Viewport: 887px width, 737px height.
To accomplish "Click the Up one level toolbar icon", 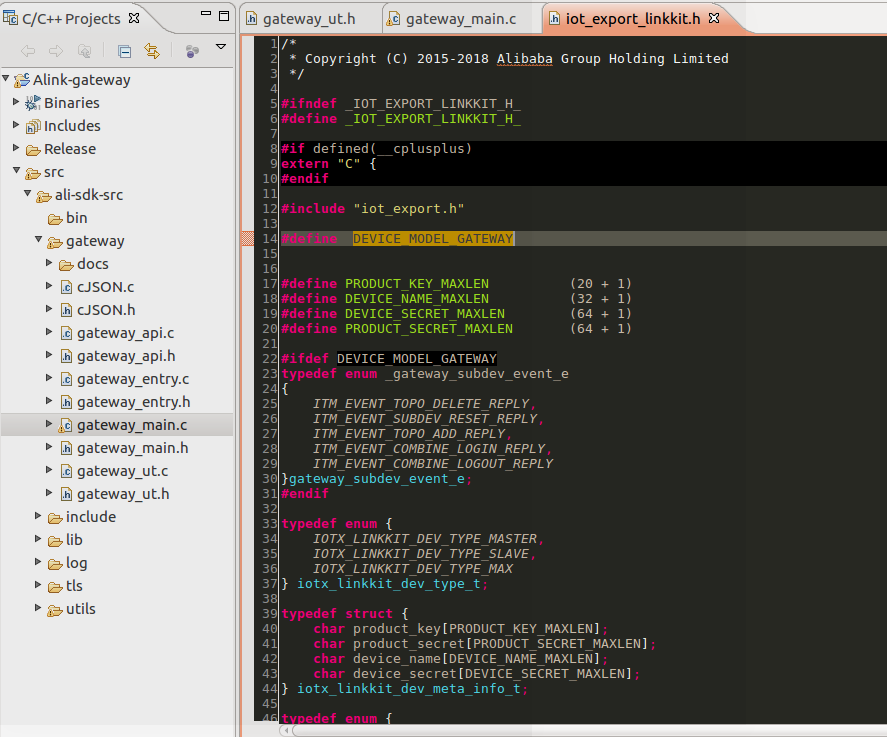I will click(x=84, y=51).
